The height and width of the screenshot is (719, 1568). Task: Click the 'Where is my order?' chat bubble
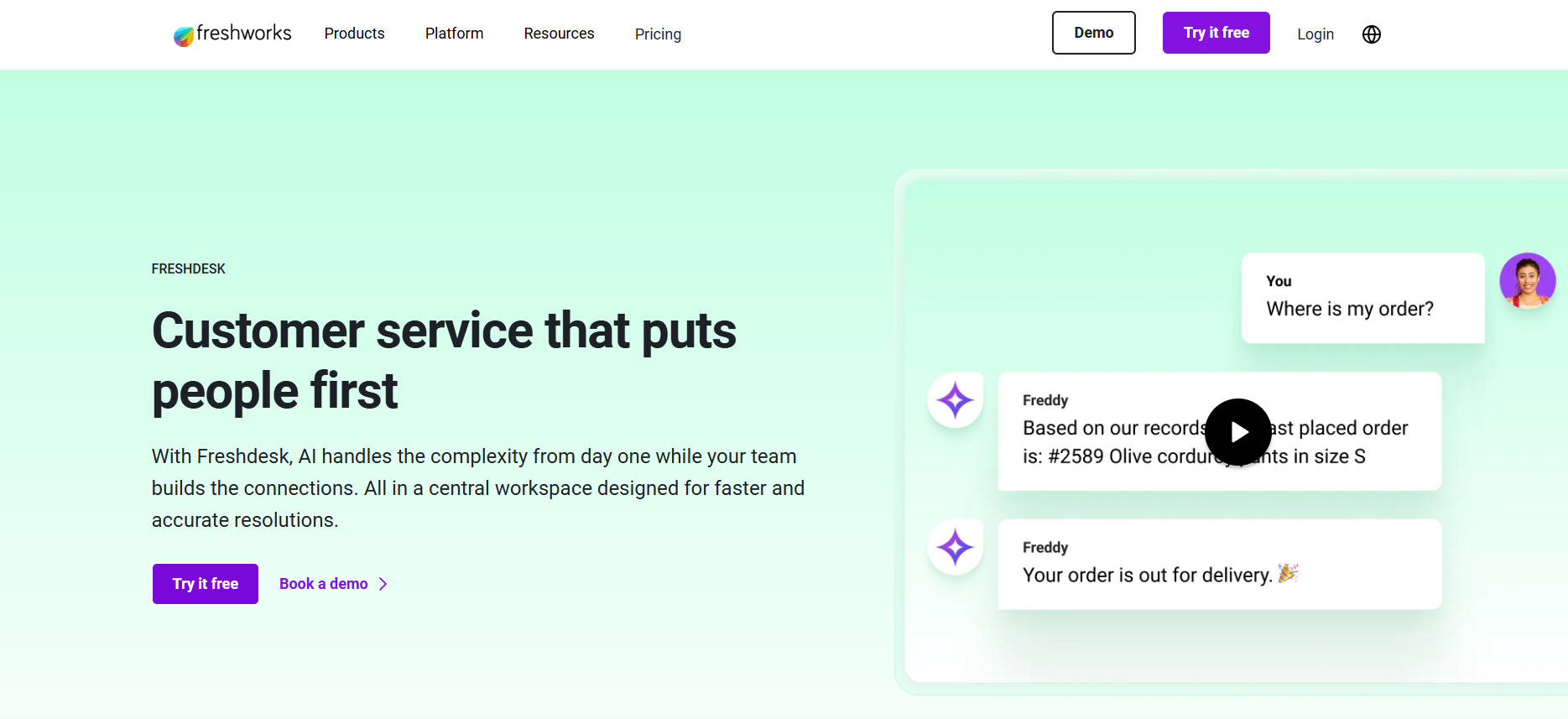tap(1363, 298)
